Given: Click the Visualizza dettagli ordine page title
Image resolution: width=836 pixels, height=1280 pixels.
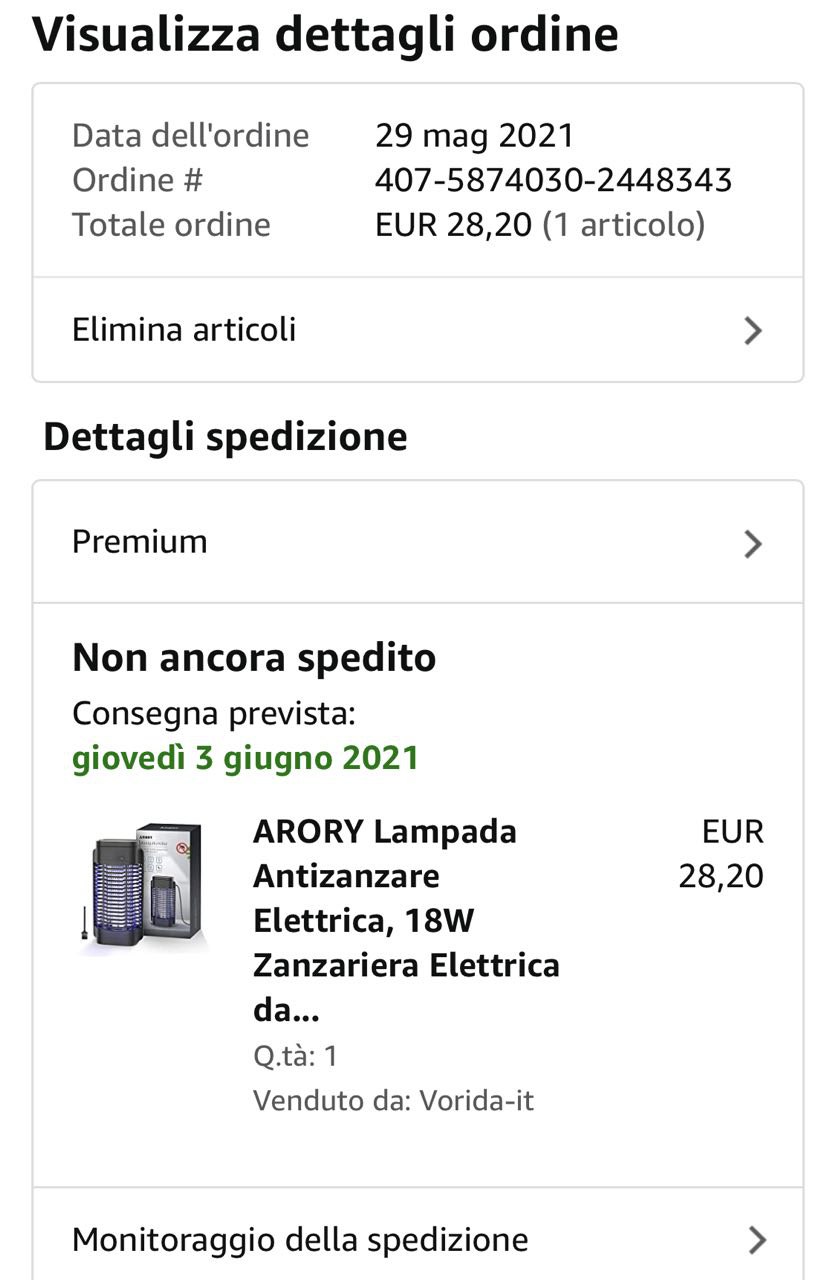Looking at the screenshot, I should tap(325, 34).
